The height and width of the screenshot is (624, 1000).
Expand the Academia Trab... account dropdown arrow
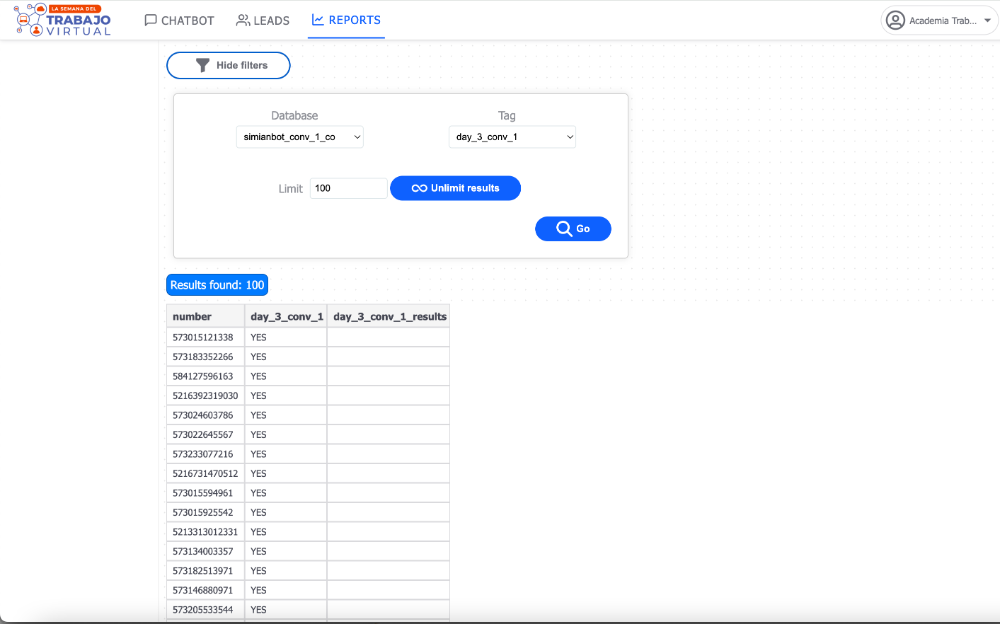[987, 20]
